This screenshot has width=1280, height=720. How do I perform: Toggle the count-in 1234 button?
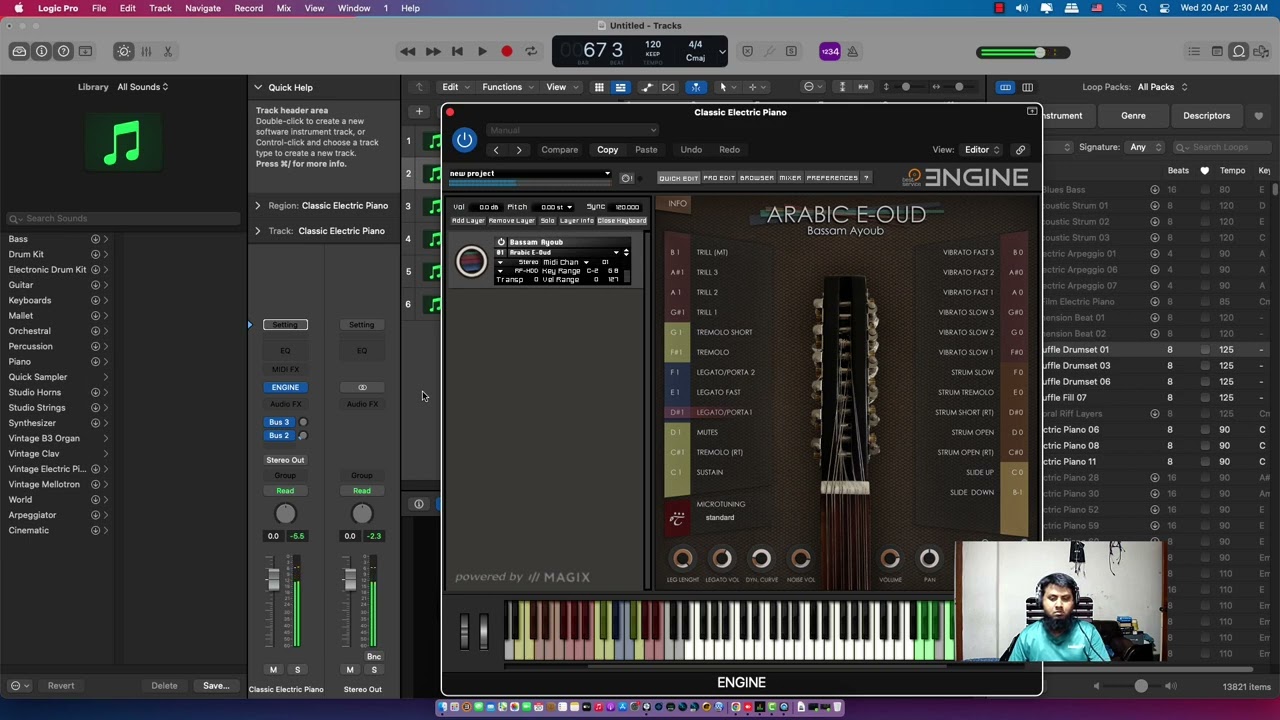point(830,51)
